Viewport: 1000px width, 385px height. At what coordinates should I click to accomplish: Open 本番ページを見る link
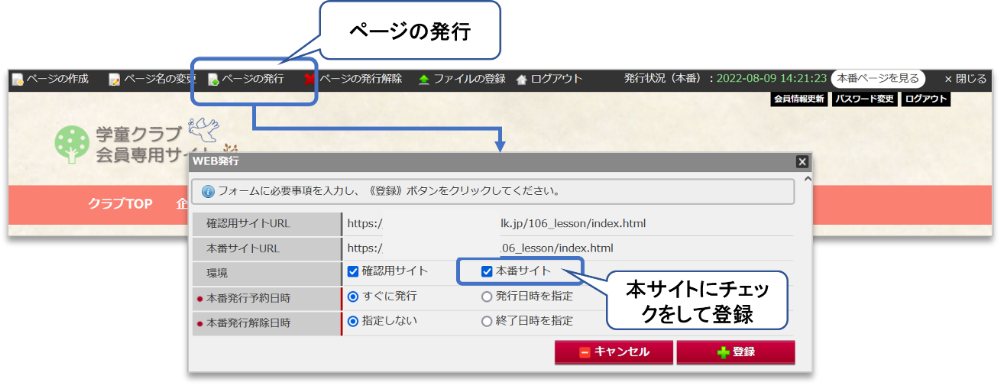[878, 79]
